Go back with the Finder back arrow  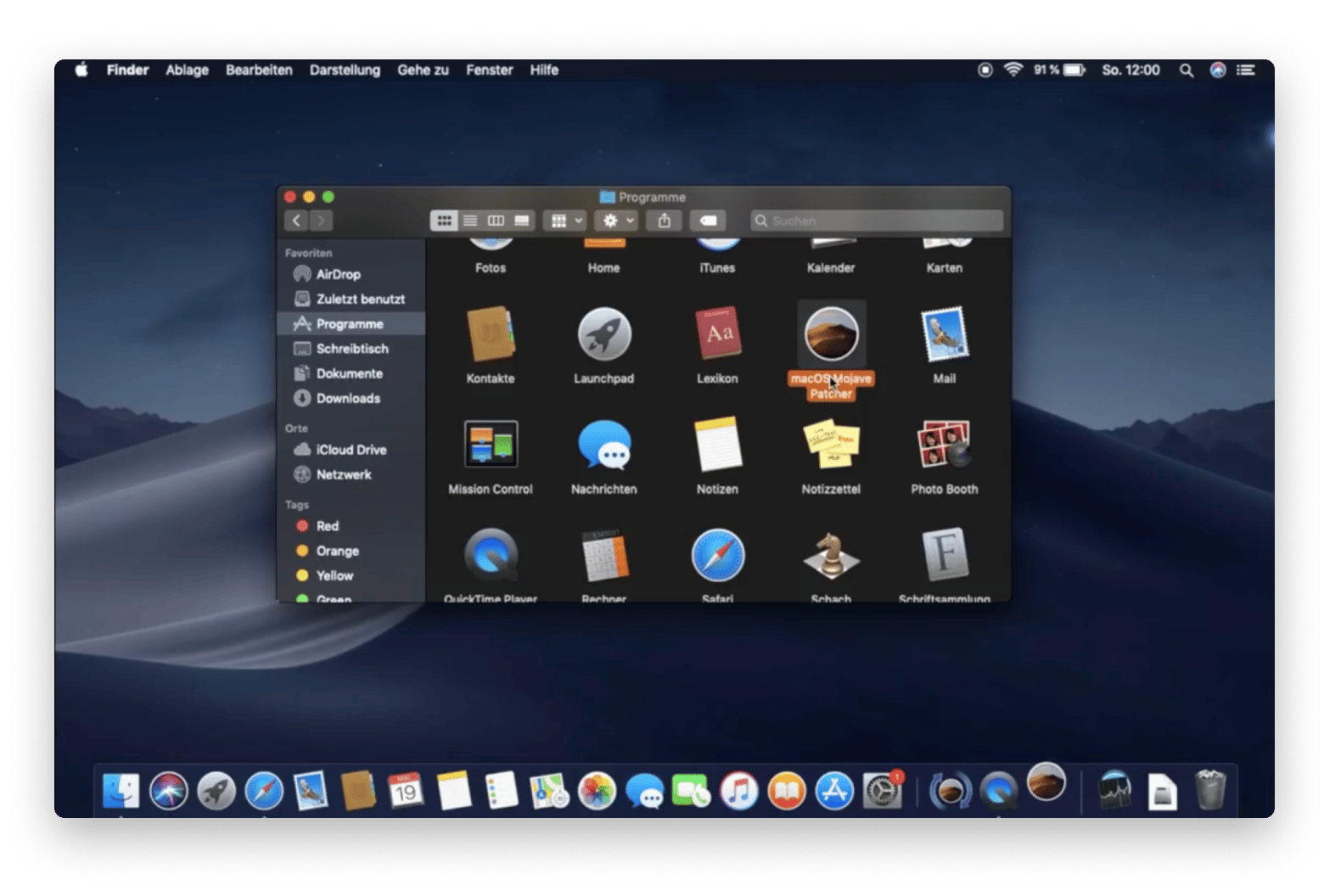pos(296,221)
